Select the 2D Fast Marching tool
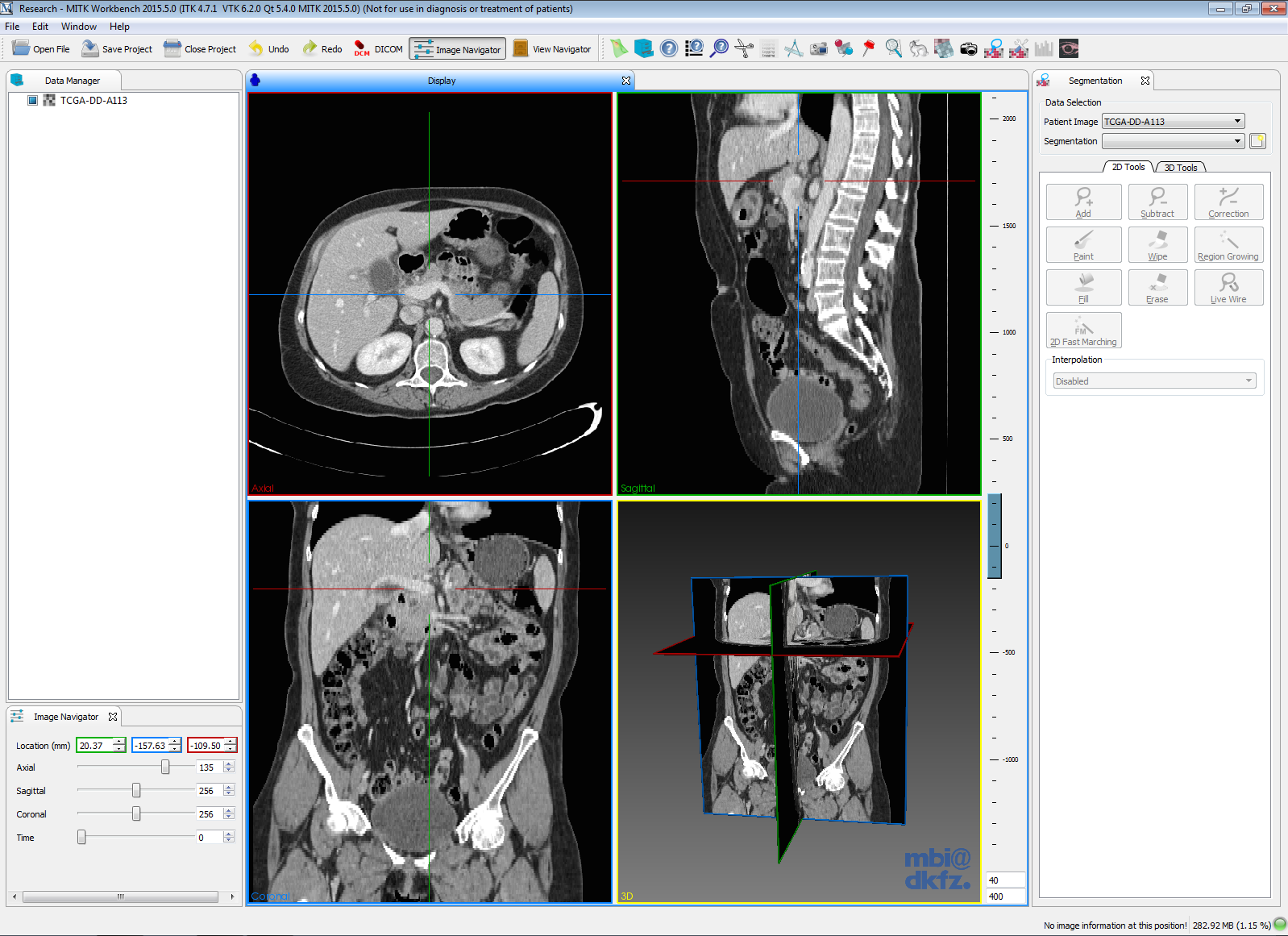The width and height of the screenshot is (1288, 936). tap(1083, 331)
